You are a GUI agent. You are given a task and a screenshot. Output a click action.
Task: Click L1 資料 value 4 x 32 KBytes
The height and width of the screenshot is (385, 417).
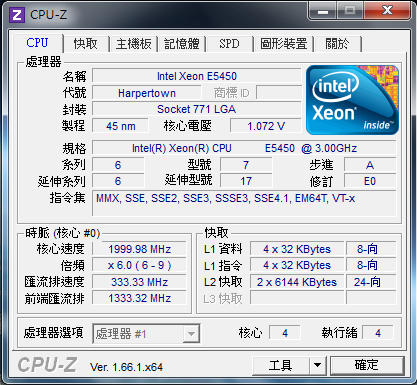(297, 249)
